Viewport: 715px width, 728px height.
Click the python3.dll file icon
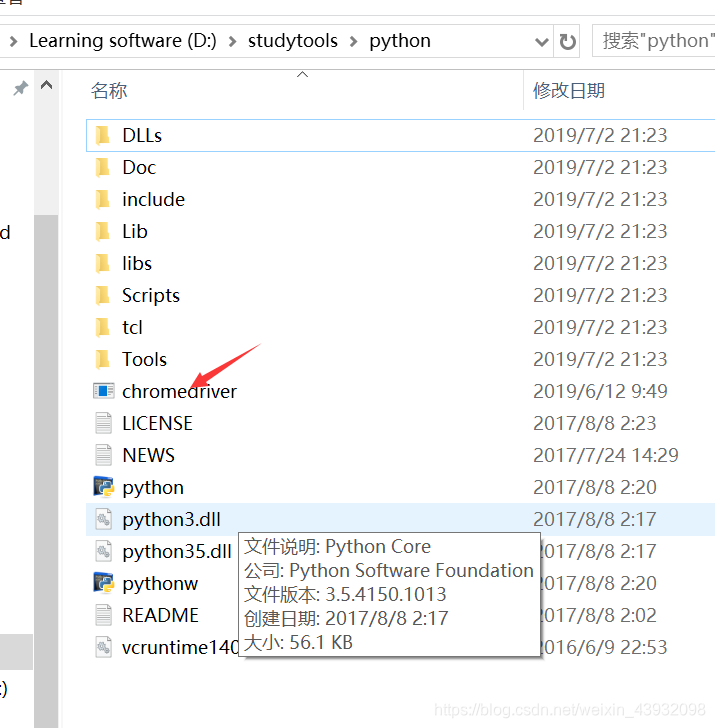pyautogui.click(x=104, y=520)
